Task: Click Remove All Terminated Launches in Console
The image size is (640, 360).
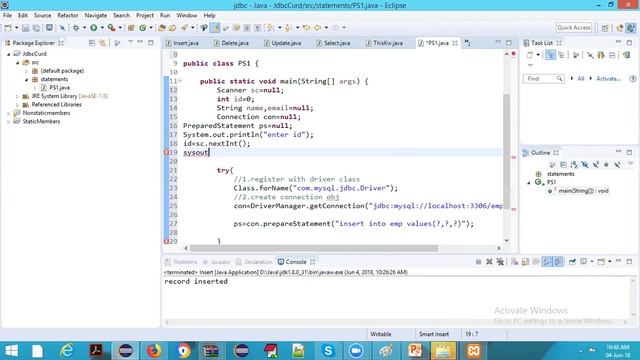Action: [x=500, y=262]
